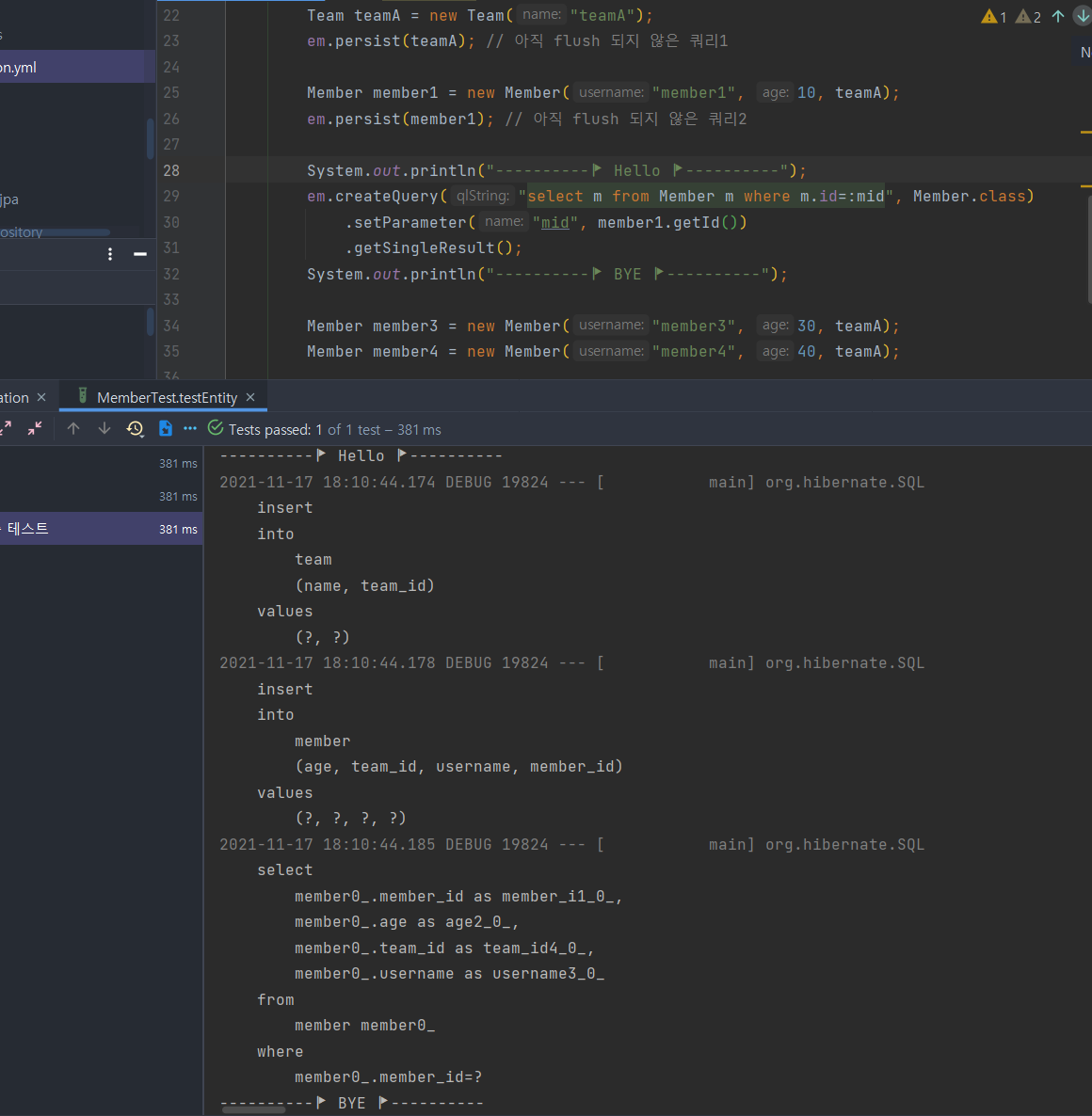Select the repository item in project tree

(22, 232)
